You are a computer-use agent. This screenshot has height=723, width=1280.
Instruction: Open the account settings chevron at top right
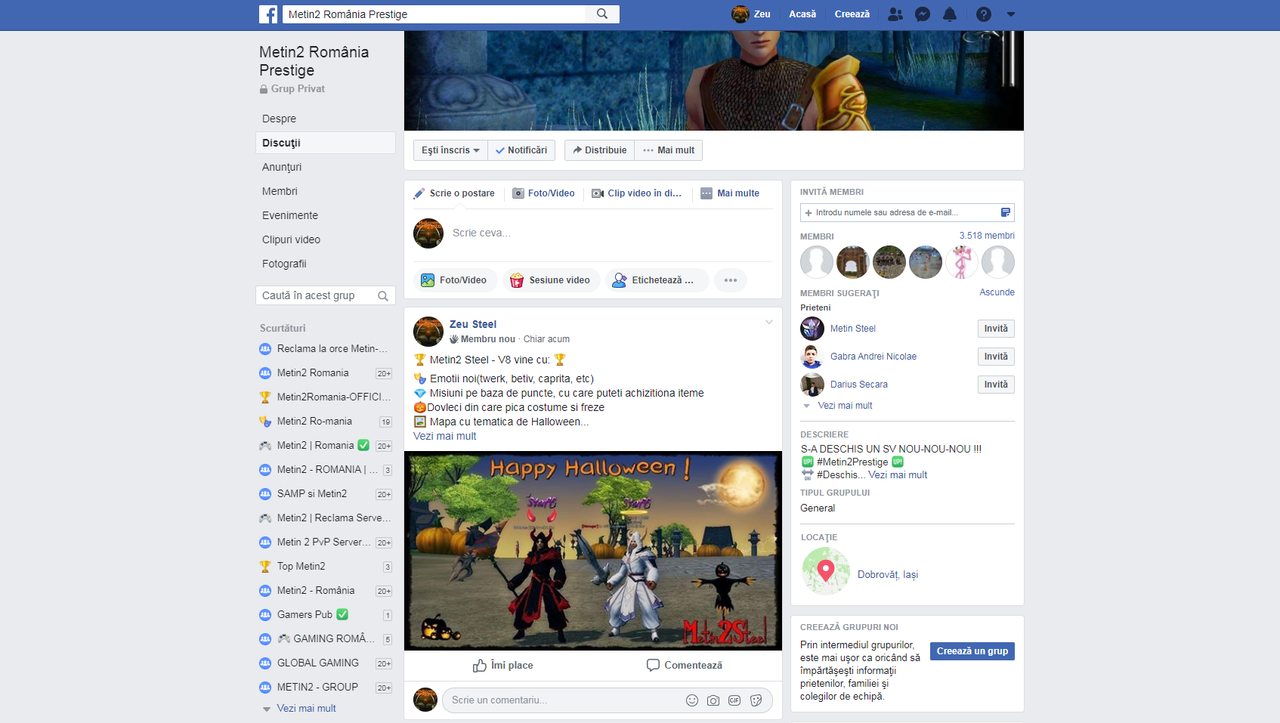coord(1010,14)
